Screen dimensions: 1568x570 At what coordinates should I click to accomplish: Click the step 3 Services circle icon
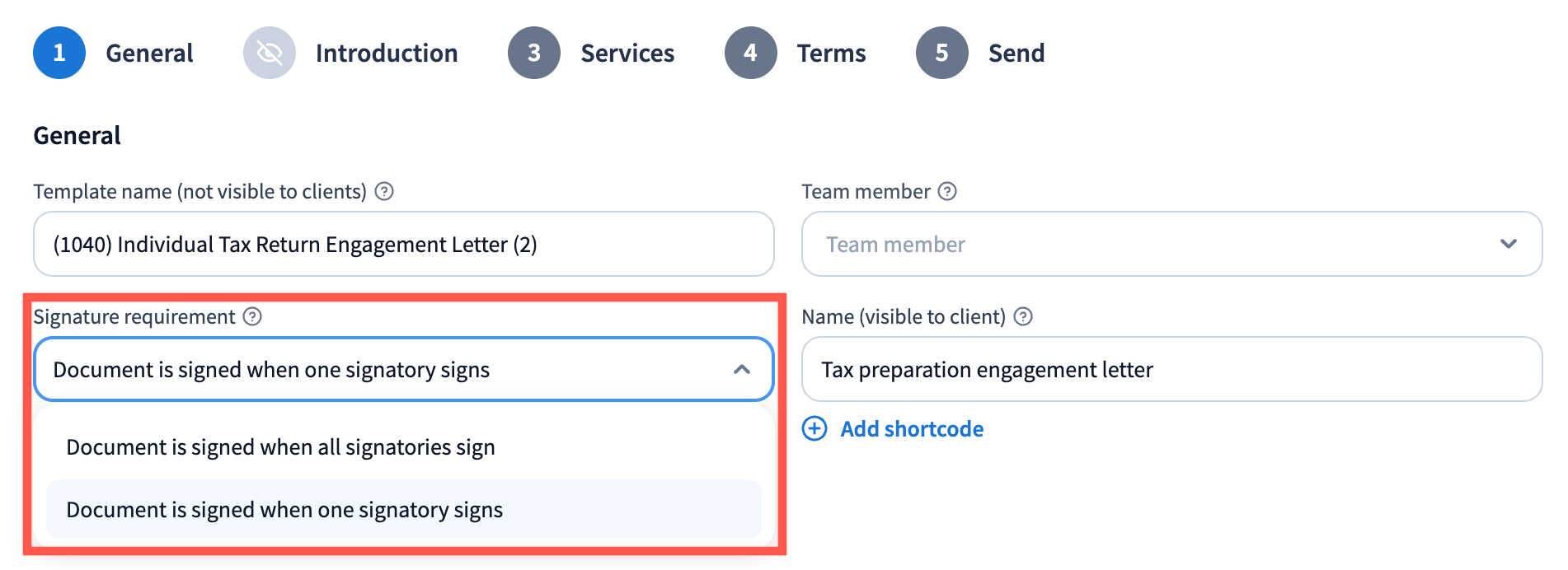tap(534, 53)
